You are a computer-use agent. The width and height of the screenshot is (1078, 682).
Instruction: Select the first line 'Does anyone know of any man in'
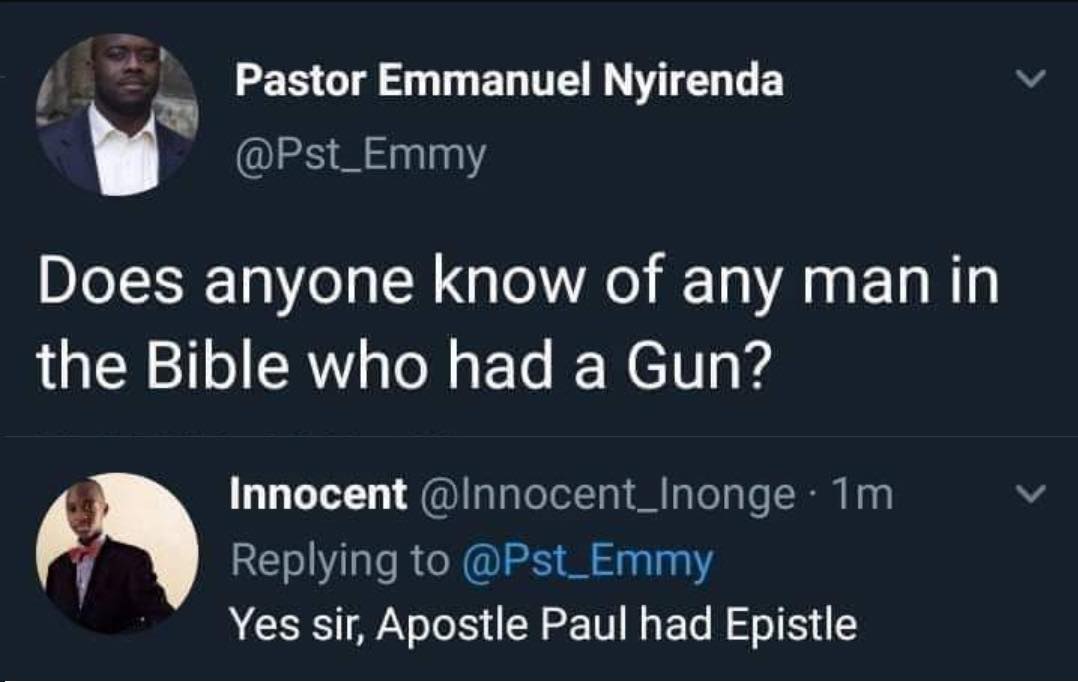click(518, 282)
